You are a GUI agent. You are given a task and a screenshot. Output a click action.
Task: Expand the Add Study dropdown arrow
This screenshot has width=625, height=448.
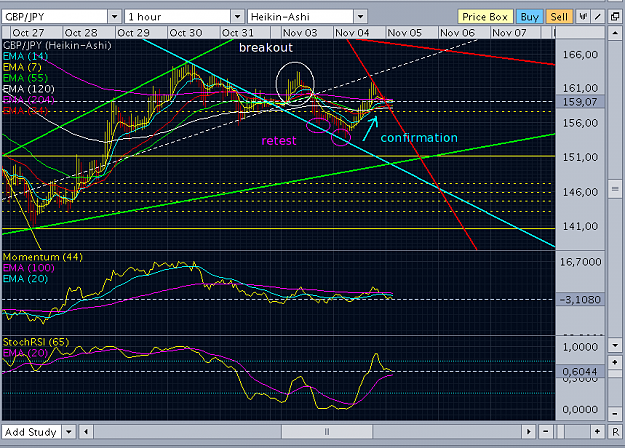click(x=69, y=432)
